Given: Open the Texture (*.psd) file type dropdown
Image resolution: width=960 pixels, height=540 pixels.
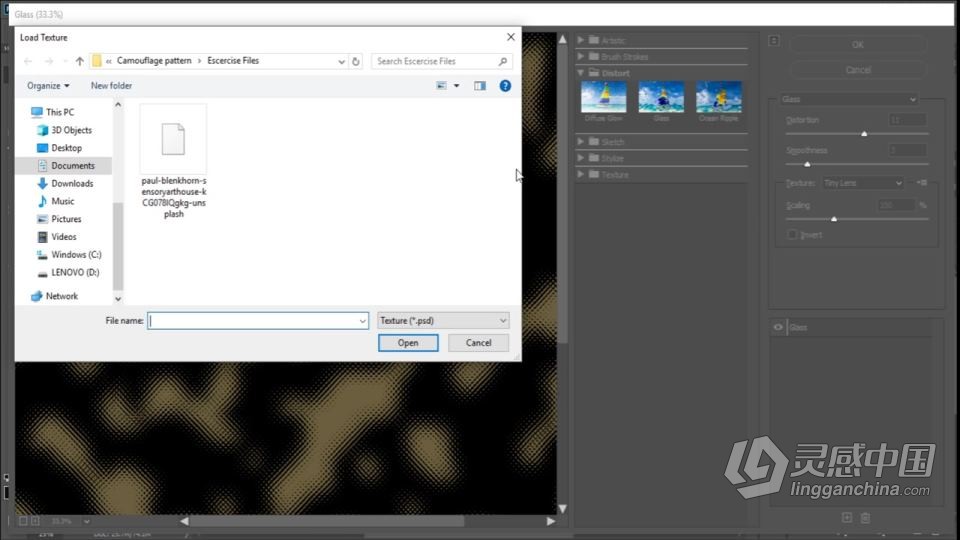Looking at the screenshot, I should (x=443, y=321).
